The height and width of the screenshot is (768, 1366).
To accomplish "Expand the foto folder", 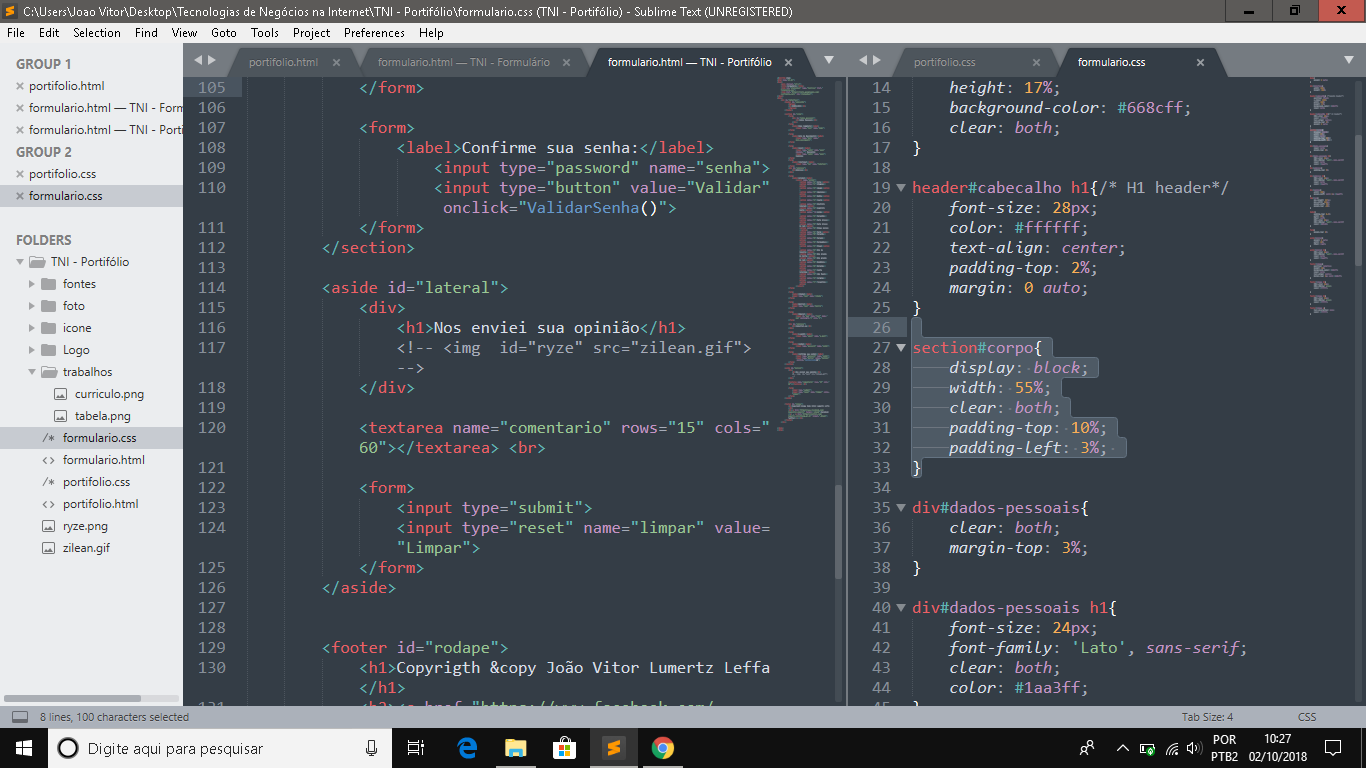I will [x=32, y=306].
